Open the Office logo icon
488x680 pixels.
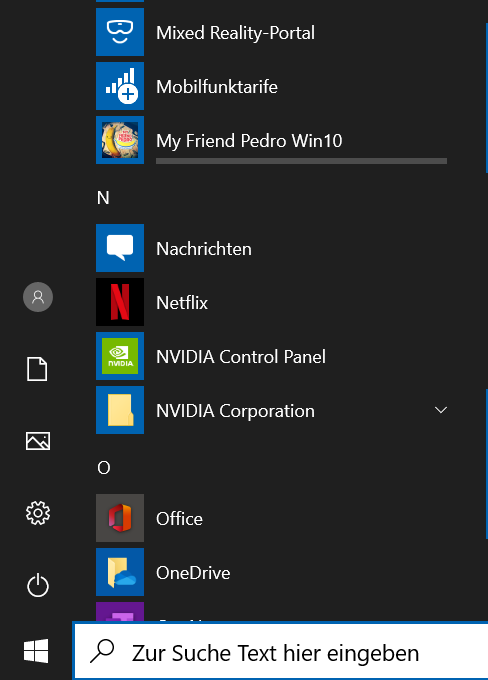tap(120, 518)
